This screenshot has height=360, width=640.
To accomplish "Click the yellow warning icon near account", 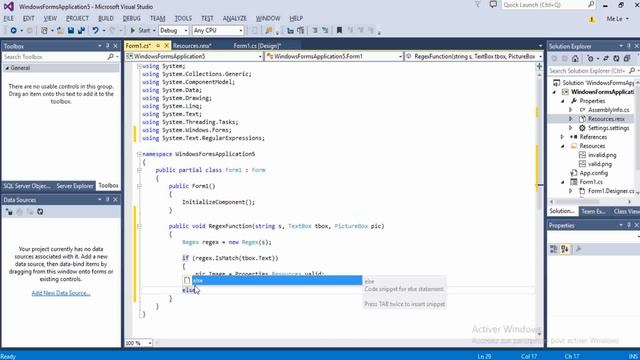I will click(591, 19).
